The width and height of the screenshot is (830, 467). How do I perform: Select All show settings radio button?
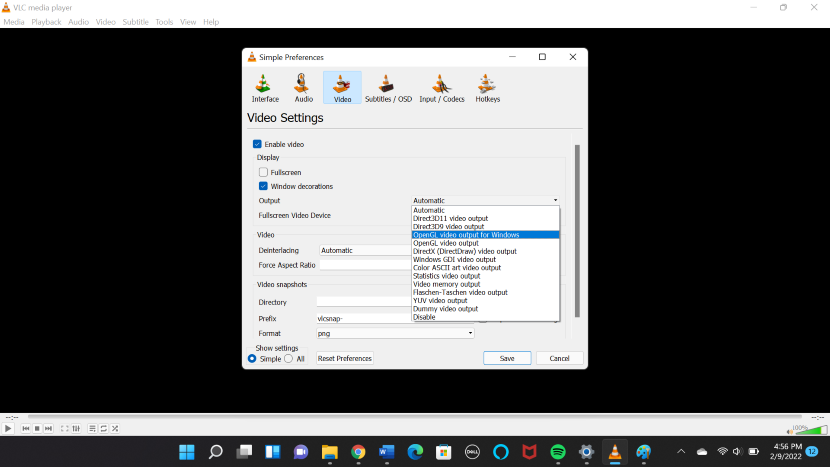point(288,358)
